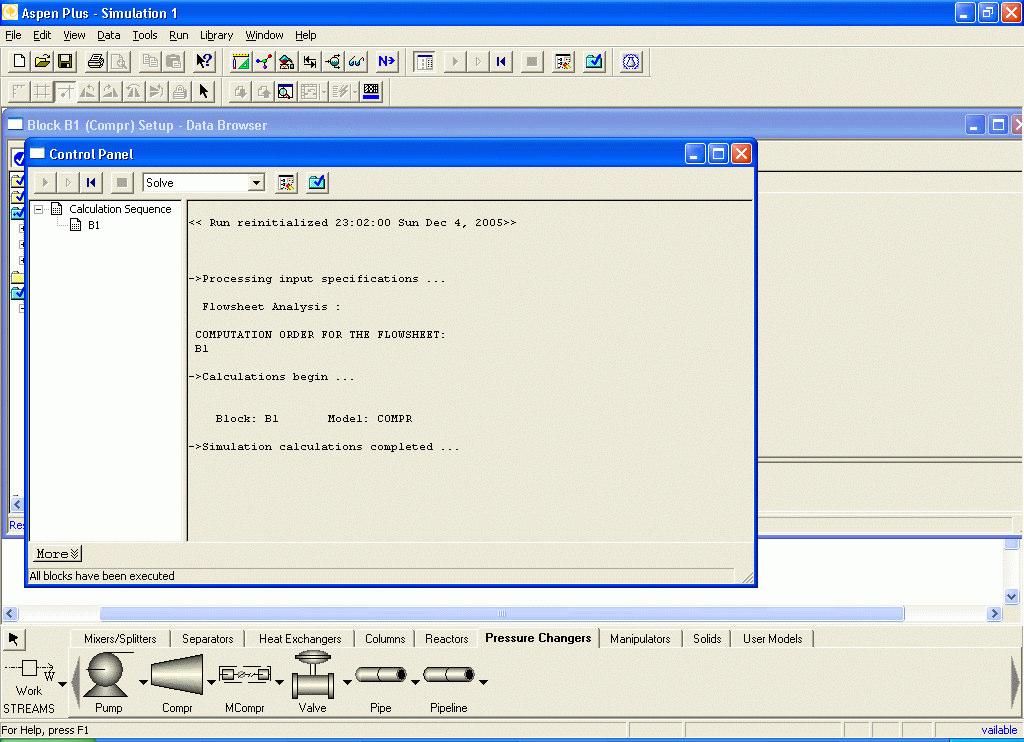
Task: Click the horizontal scrollbar left arrow
Action: point(10,613)
